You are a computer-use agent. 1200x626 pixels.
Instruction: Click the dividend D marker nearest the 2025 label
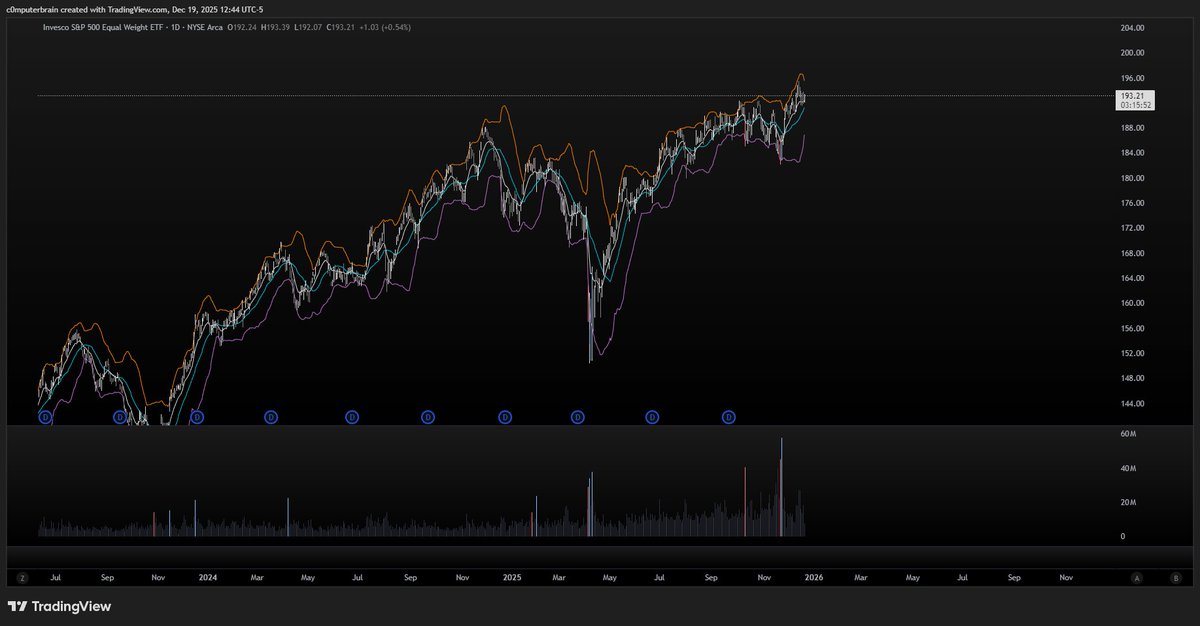point(505,416)
